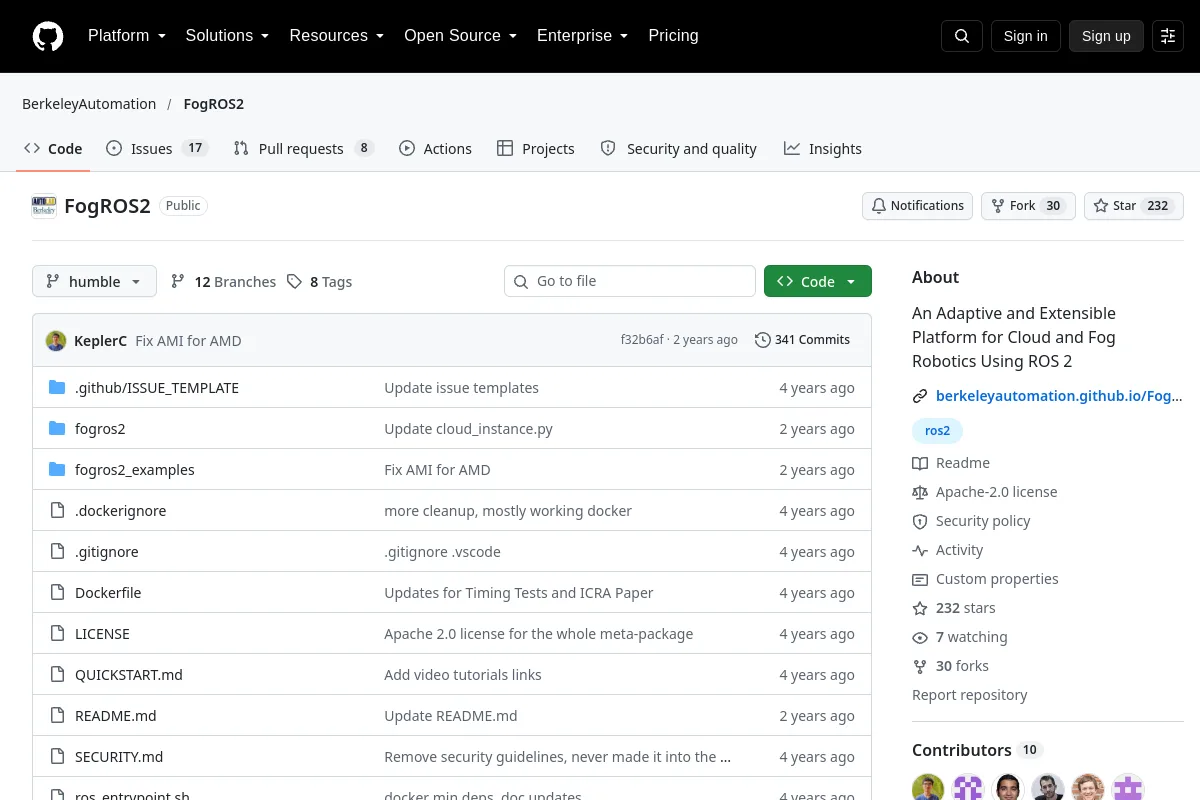The image size is (1200, 800).
Task: Click the Report repository link
Action: 970,695
